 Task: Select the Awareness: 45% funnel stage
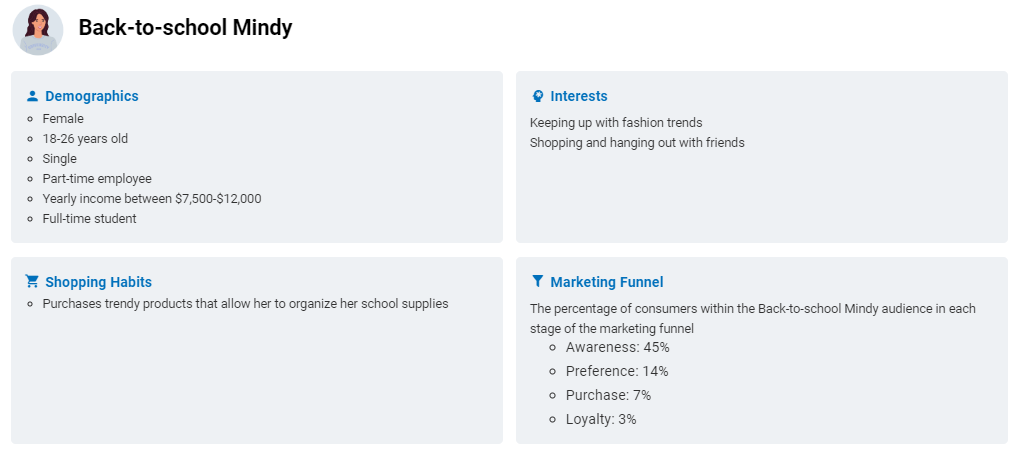[x=617, y=347]
